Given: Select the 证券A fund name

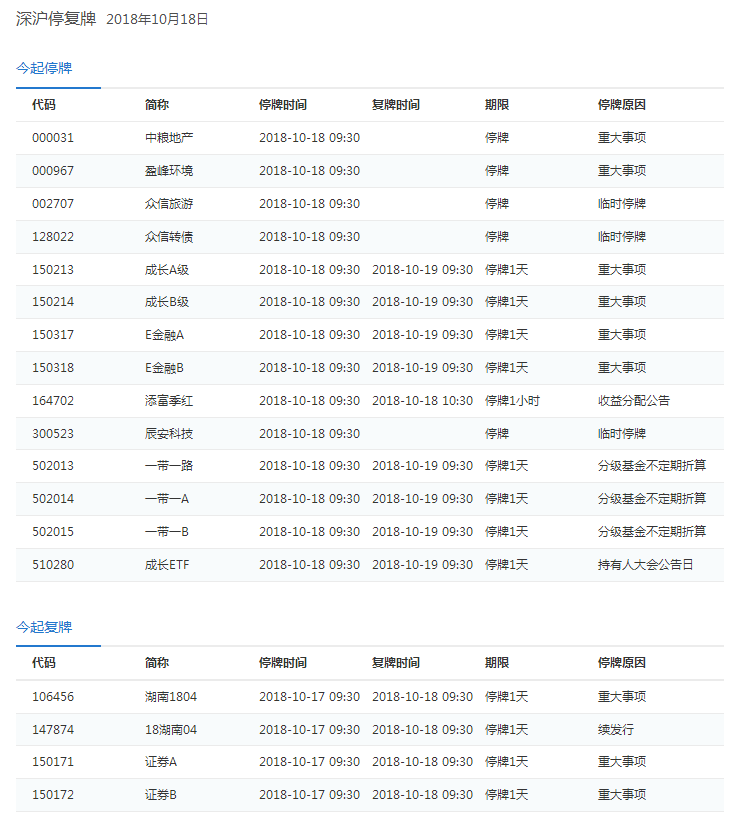Looking at the screenshot, I should 161,762.
